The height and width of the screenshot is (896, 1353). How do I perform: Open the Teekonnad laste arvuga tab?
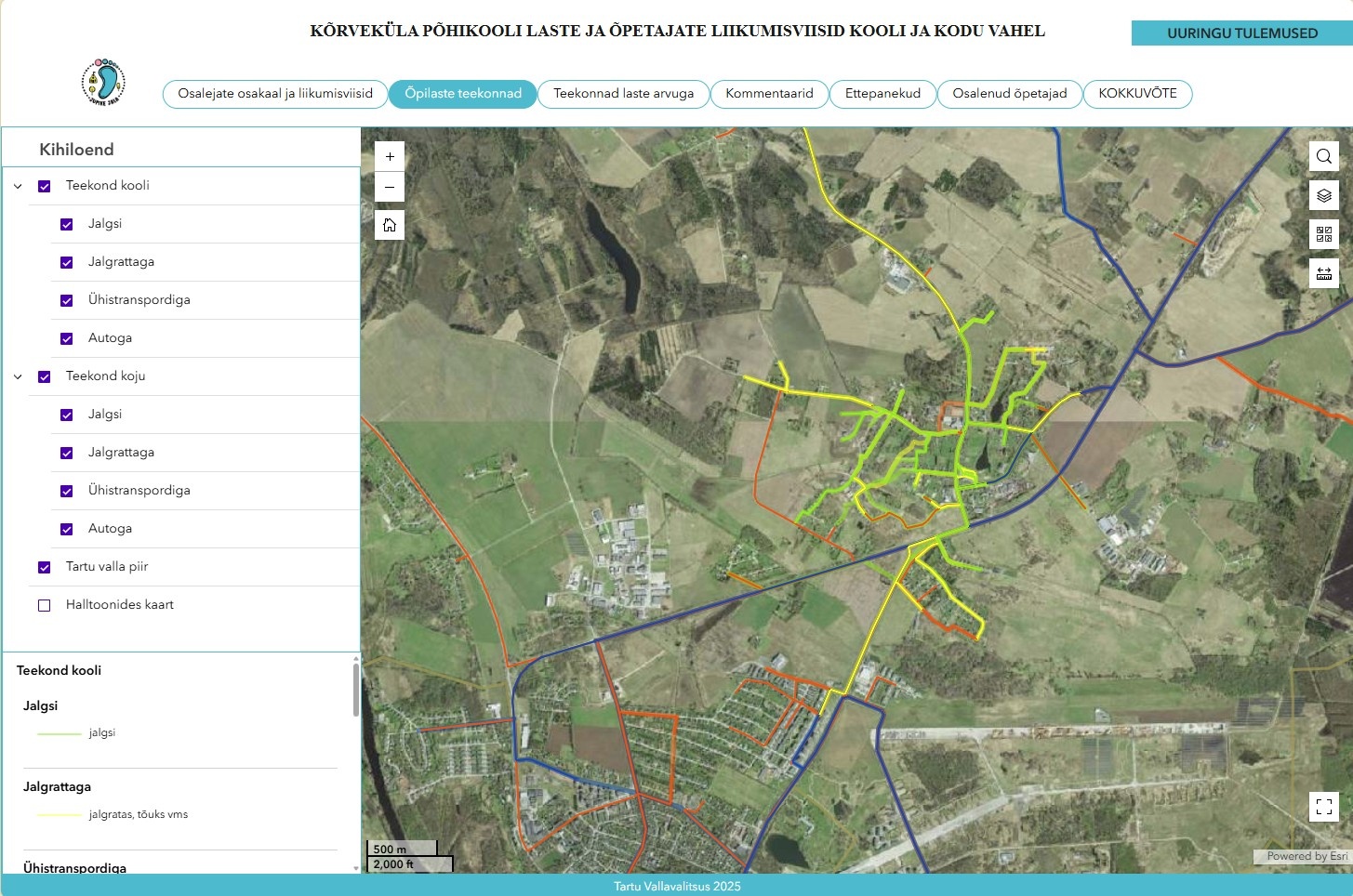[623, 94]
